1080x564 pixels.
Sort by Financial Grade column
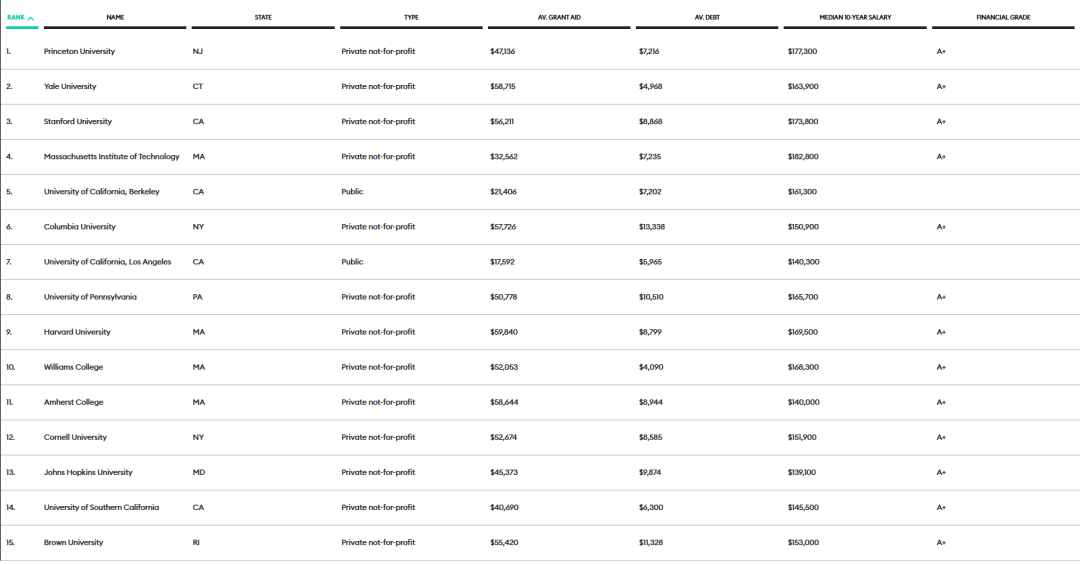tap(1003, 17)
